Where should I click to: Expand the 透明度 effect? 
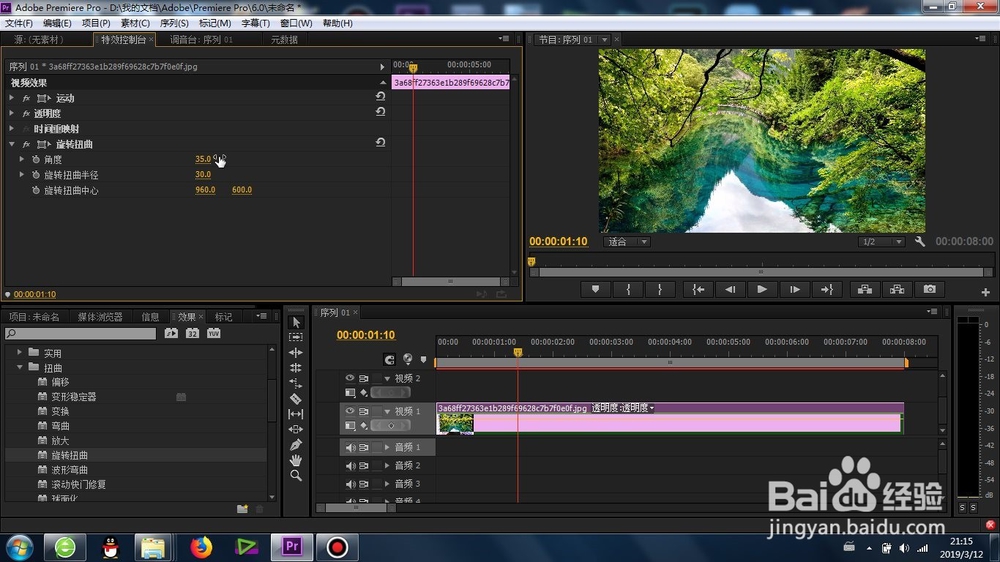pos(11,113)
